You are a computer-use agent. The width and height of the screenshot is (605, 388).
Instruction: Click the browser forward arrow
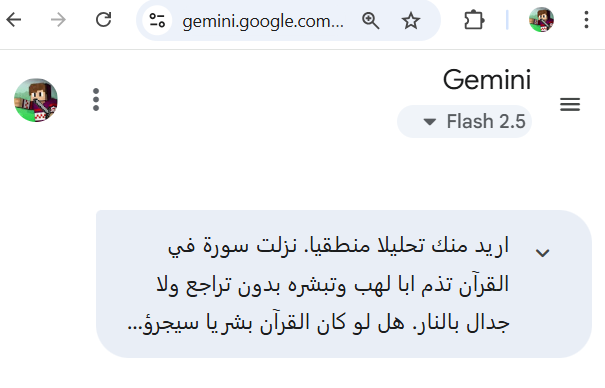coord(59,20)
